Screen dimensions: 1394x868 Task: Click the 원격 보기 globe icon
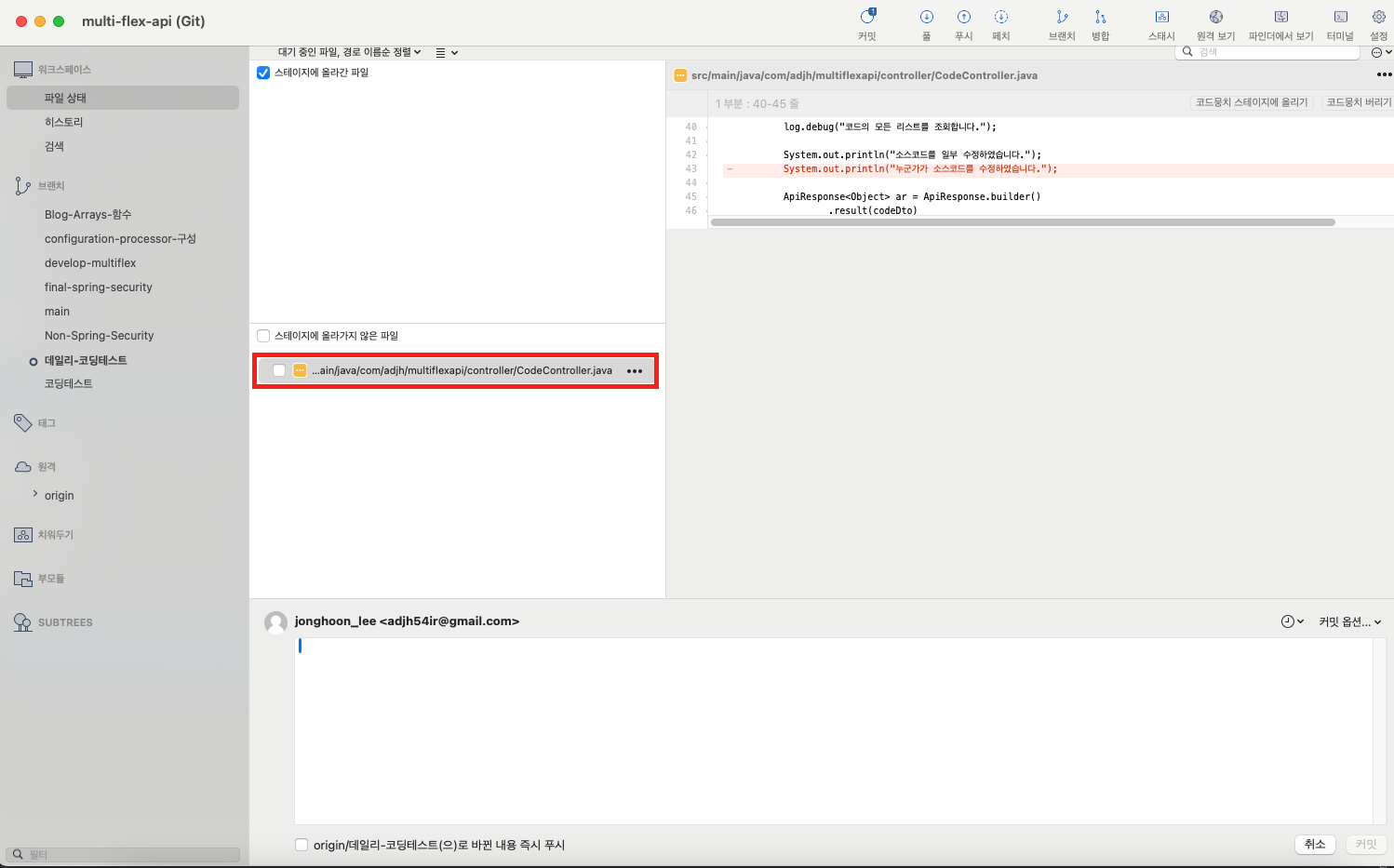(1216, 17)
